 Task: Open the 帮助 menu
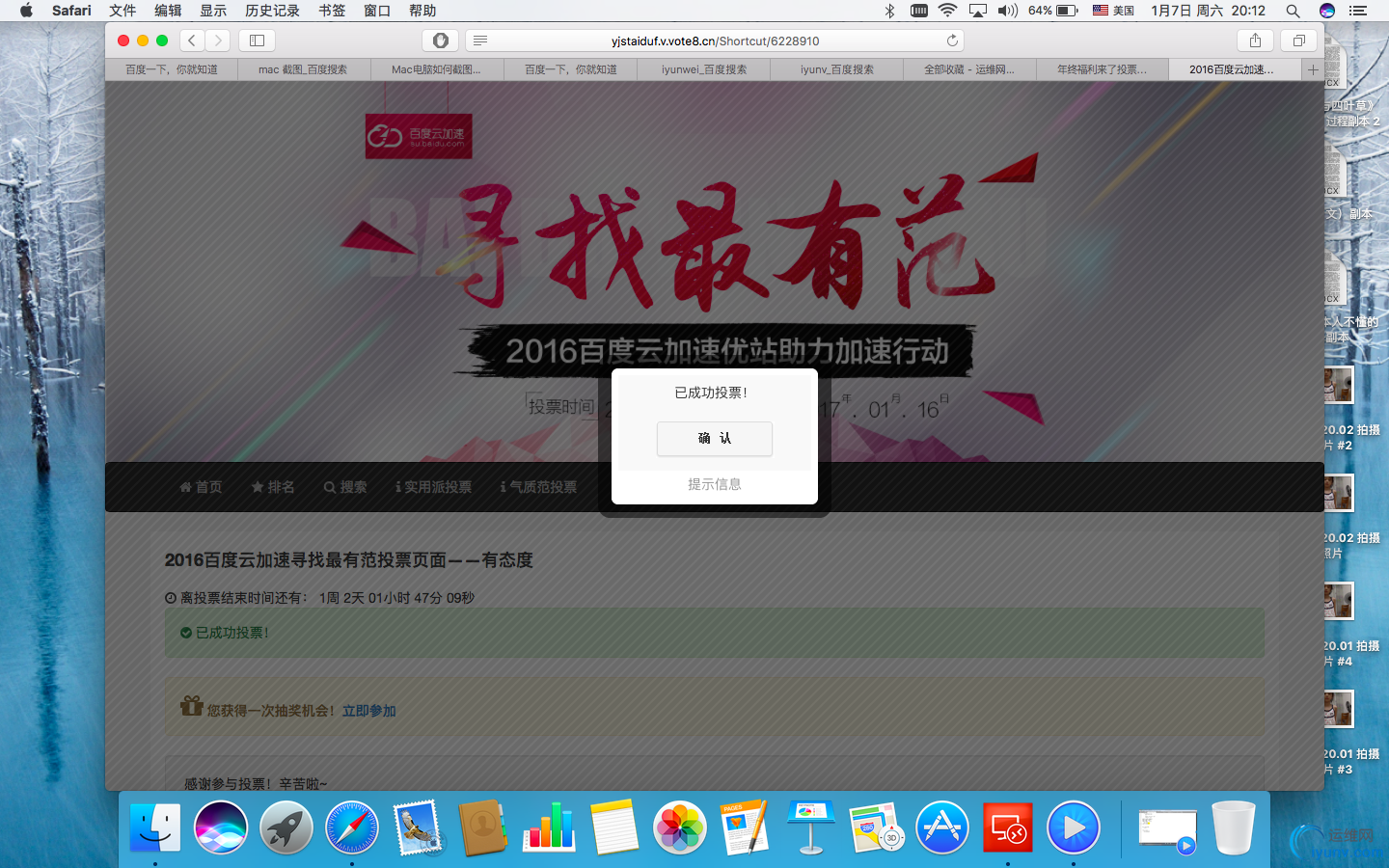(422, 11)
